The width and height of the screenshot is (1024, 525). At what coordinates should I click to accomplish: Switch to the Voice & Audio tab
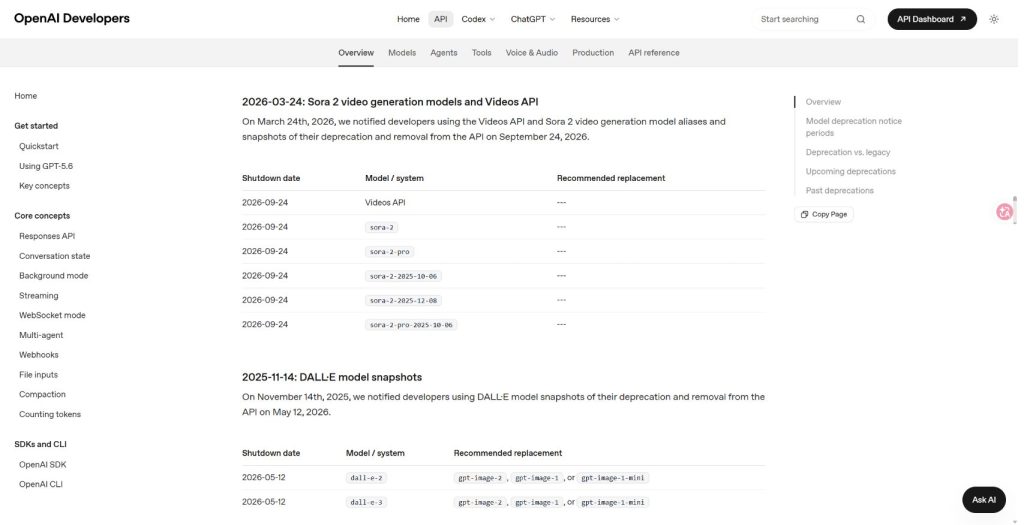[x=532, y=53]
